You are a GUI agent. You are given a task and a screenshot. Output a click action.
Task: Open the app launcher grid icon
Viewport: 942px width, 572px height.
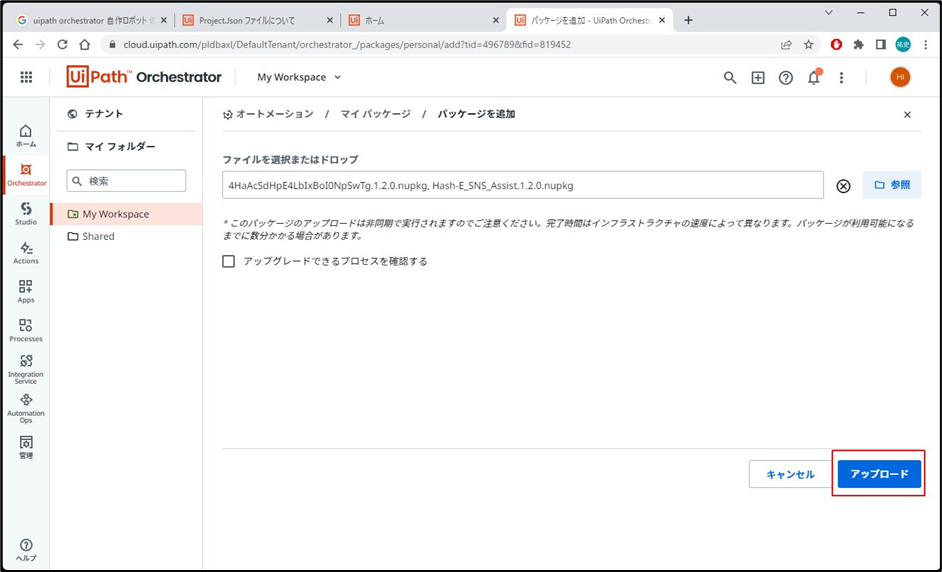click(x=26, y=77)
